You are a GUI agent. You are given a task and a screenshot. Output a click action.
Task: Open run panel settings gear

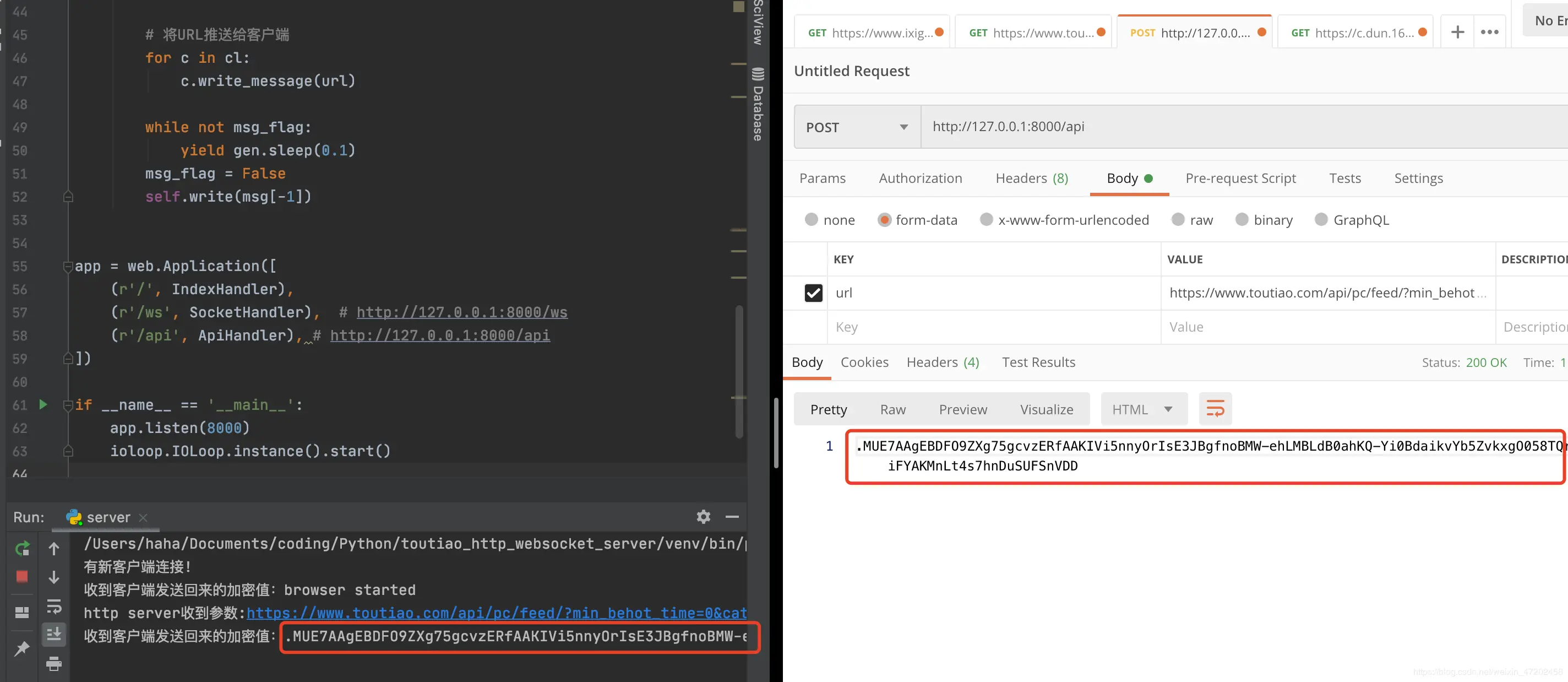point(703,517)
